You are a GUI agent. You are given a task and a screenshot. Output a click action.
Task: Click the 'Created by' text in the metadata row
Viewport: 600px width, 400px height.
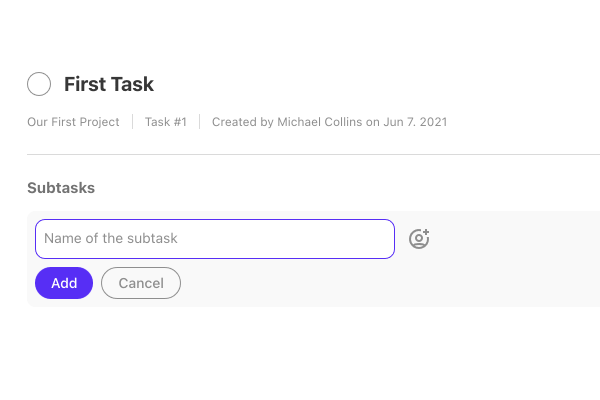pos(243,122)
